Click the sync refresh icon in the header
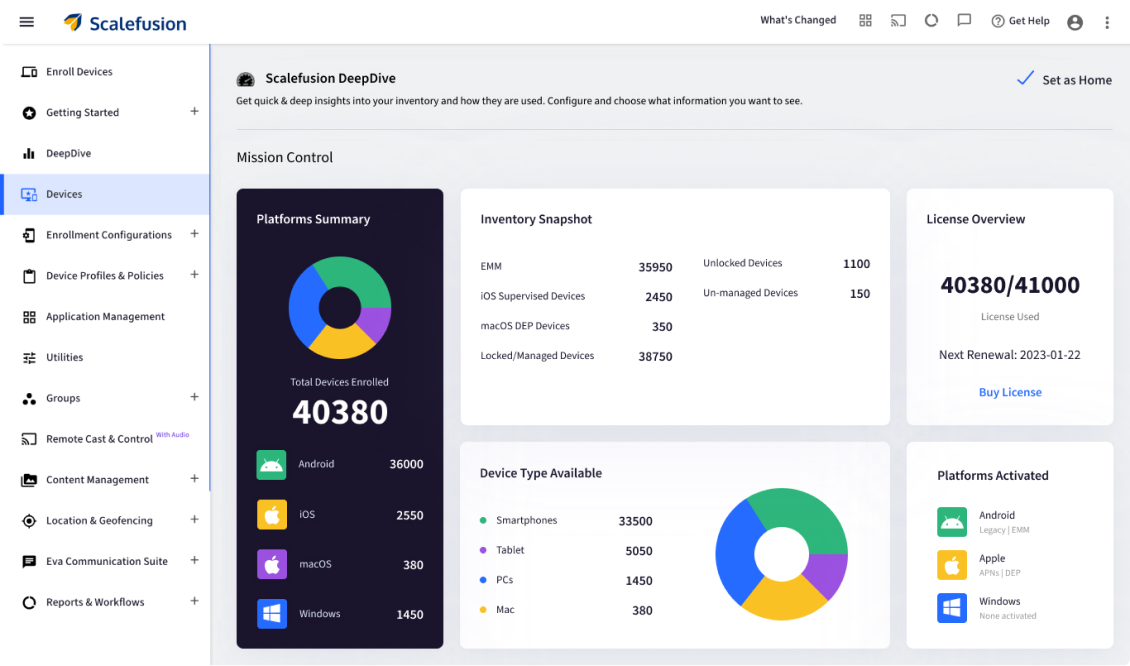This screenshot has width=1130, height=666. pos(930,20)
